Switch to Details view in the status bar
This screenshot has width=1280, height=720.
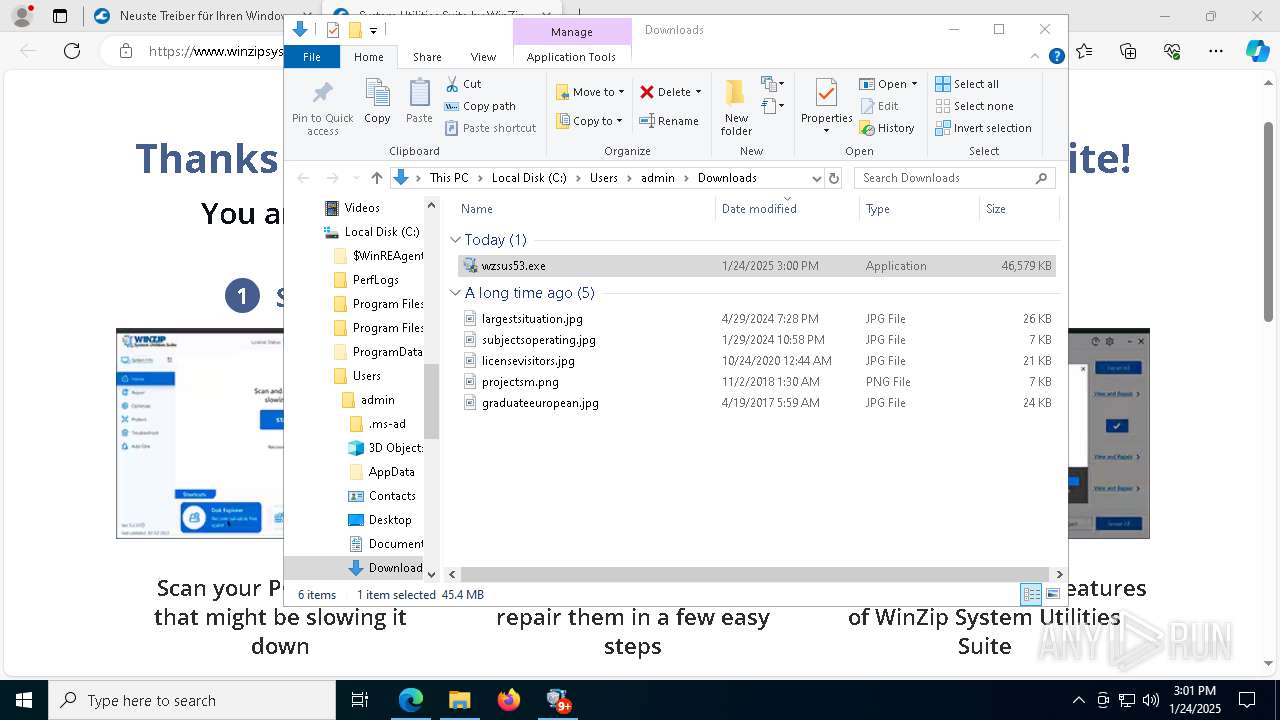(x=1031, y=594)
